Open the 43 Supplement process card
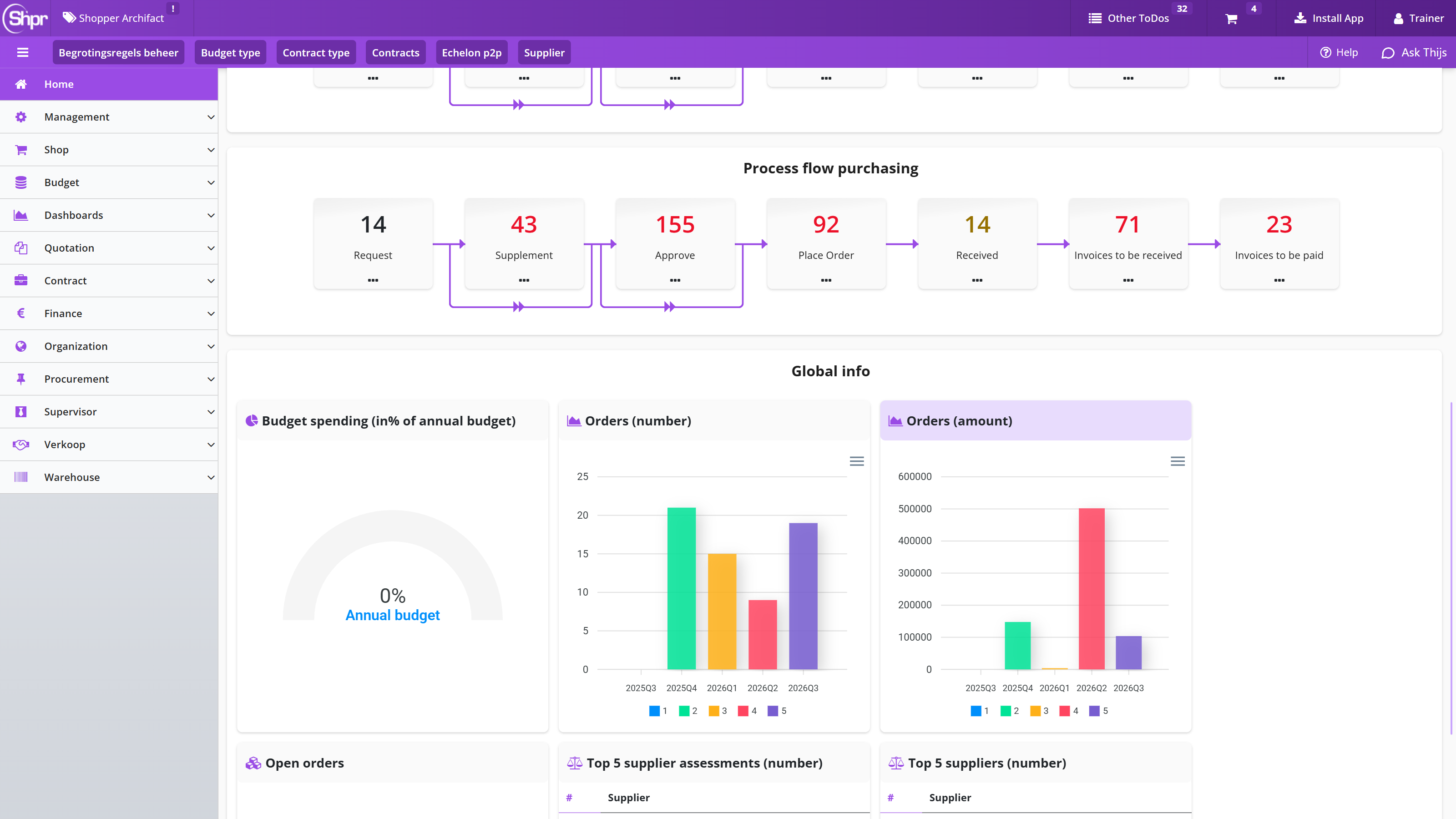This screenshot has width=1456, height=819. (524, 243)
